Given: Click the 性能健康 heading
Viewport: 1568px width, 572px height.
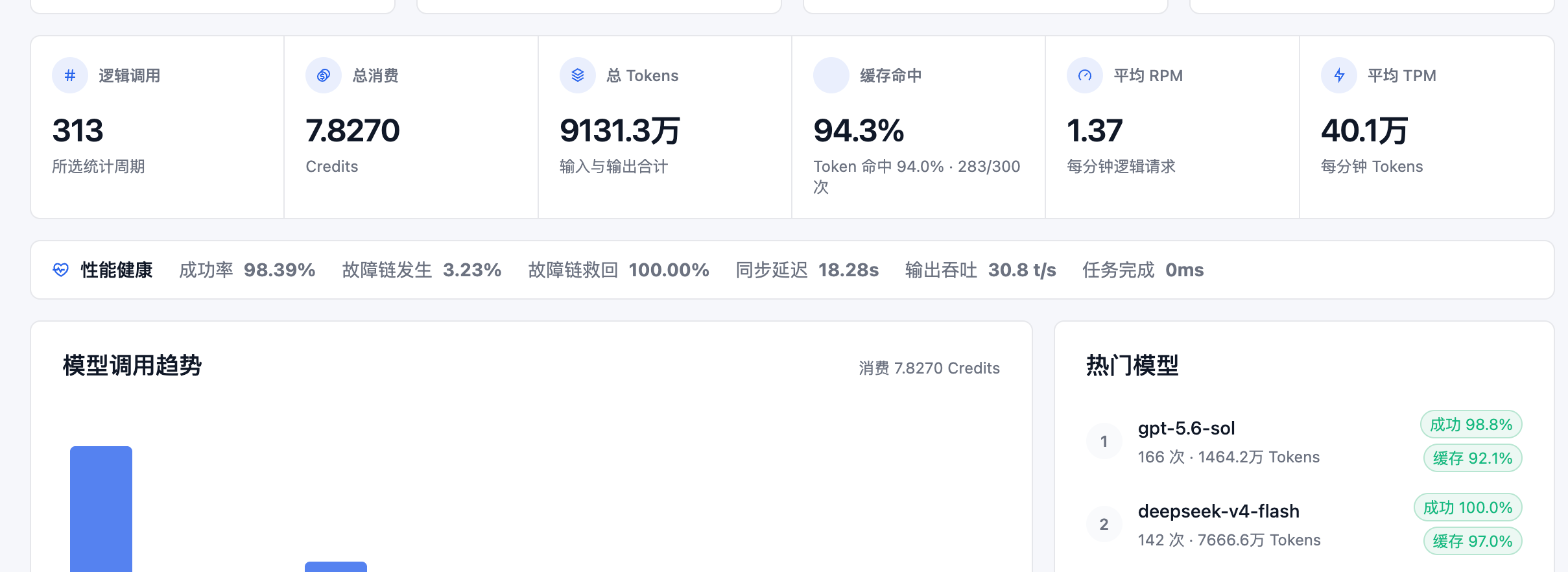Looking at the screenshot, I should [x=117, y=270].
